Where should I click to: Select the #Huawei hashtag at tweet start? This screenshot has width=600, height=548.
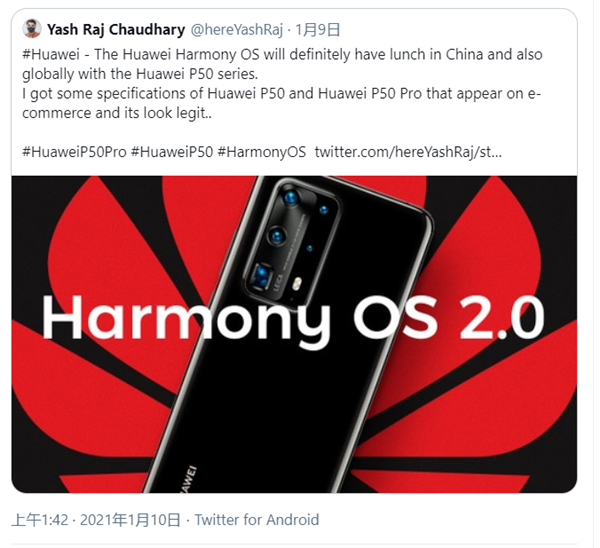click(x=51, y=54)
